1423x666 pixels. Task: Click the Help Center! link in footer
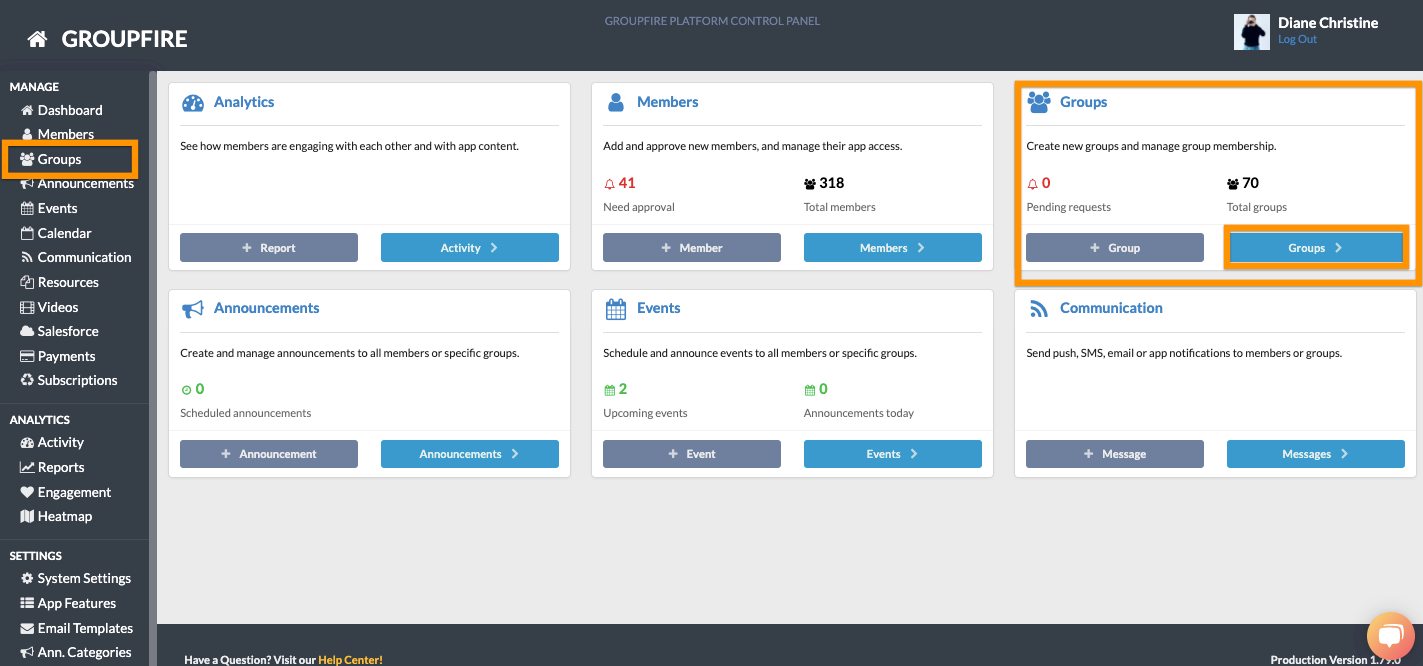click(350, 660)
